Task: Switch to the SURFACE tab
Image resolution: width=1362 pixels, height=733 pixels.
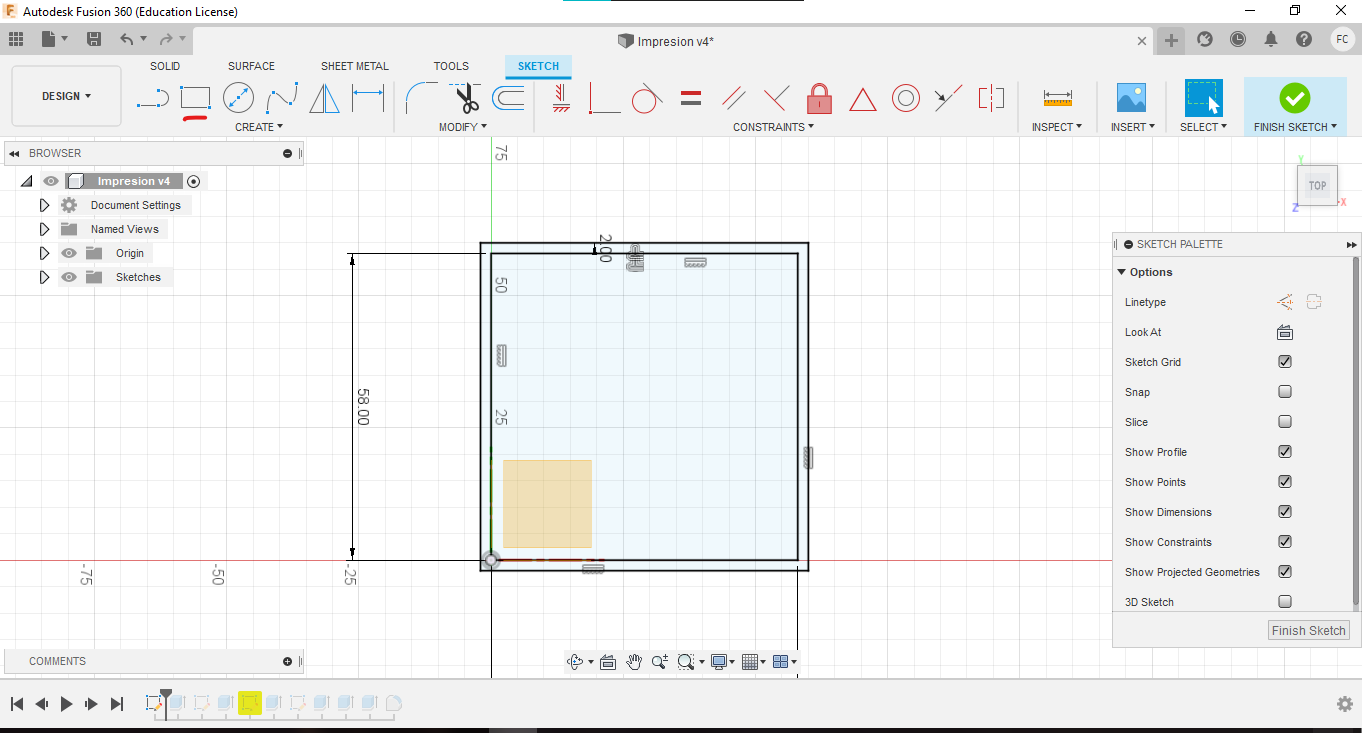Action: point(251,66)
